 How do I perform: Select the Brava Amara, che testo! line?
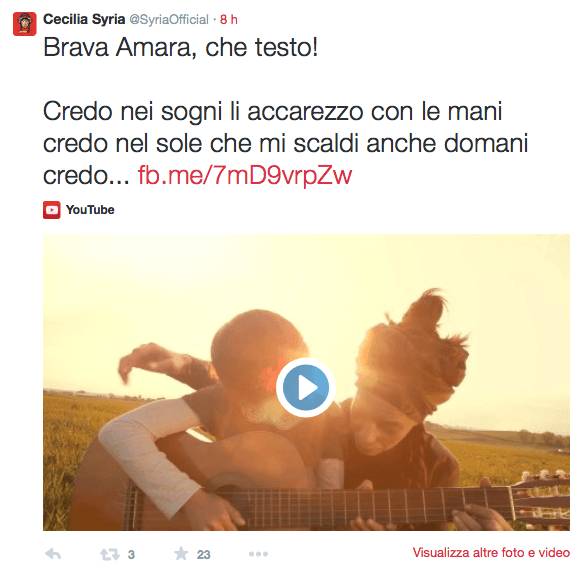point(180,47)
